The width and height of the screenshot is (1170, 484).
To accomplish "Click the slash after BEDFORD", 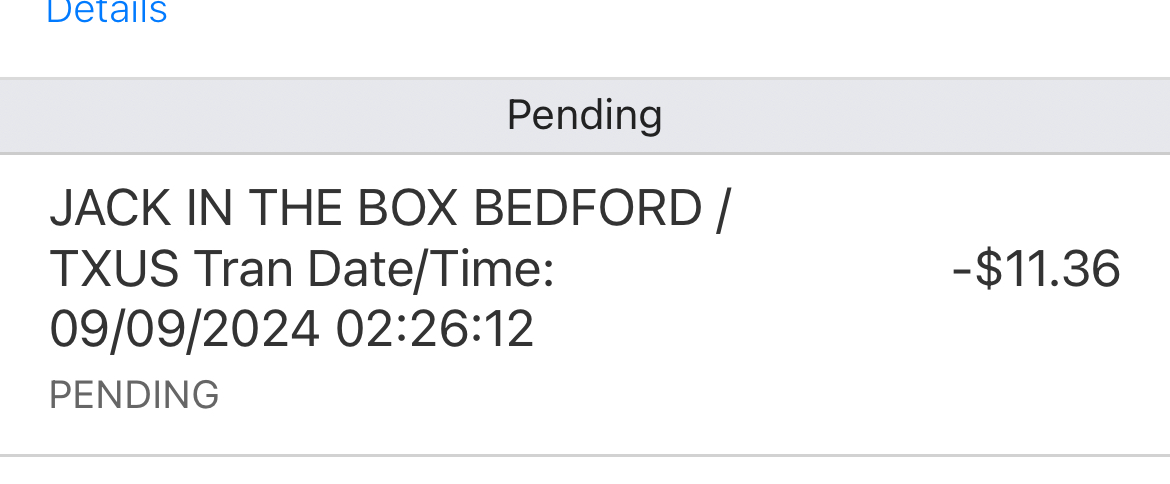I will [722, 209].
